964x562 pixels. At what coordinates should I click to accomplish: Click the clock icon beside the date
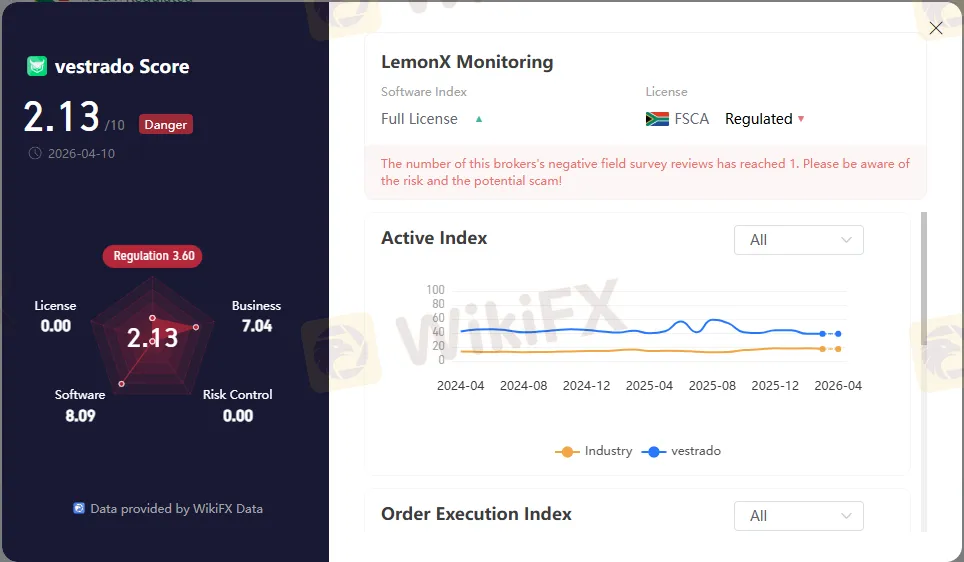(x=35, y=153)
